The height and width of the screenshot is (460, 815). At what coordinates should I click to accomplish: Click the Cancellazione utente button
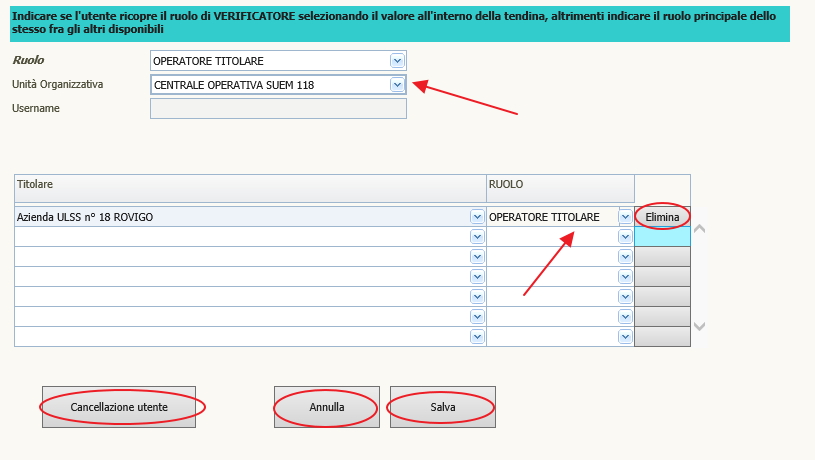click(119, 407)
